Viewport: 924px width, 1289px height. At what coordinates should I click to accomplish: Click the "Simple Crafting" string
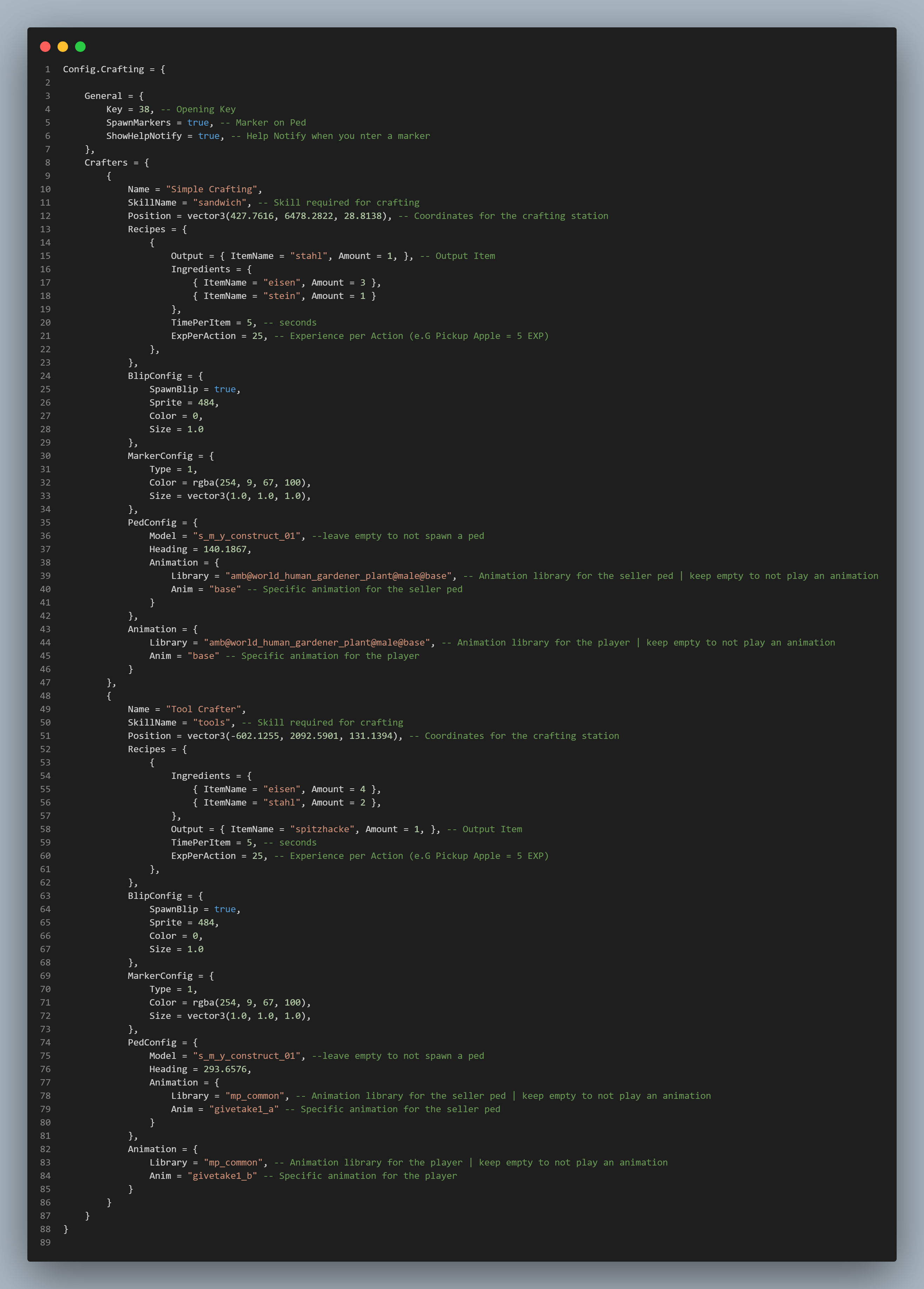tap(212, 189)
